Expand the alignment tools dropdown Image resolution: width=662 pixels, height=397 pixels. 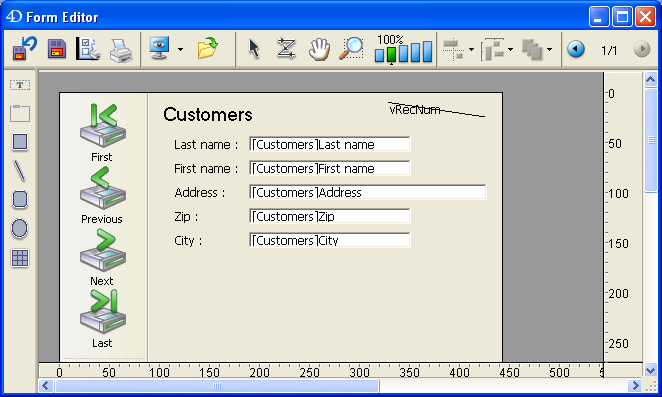[x=471, y=49]
